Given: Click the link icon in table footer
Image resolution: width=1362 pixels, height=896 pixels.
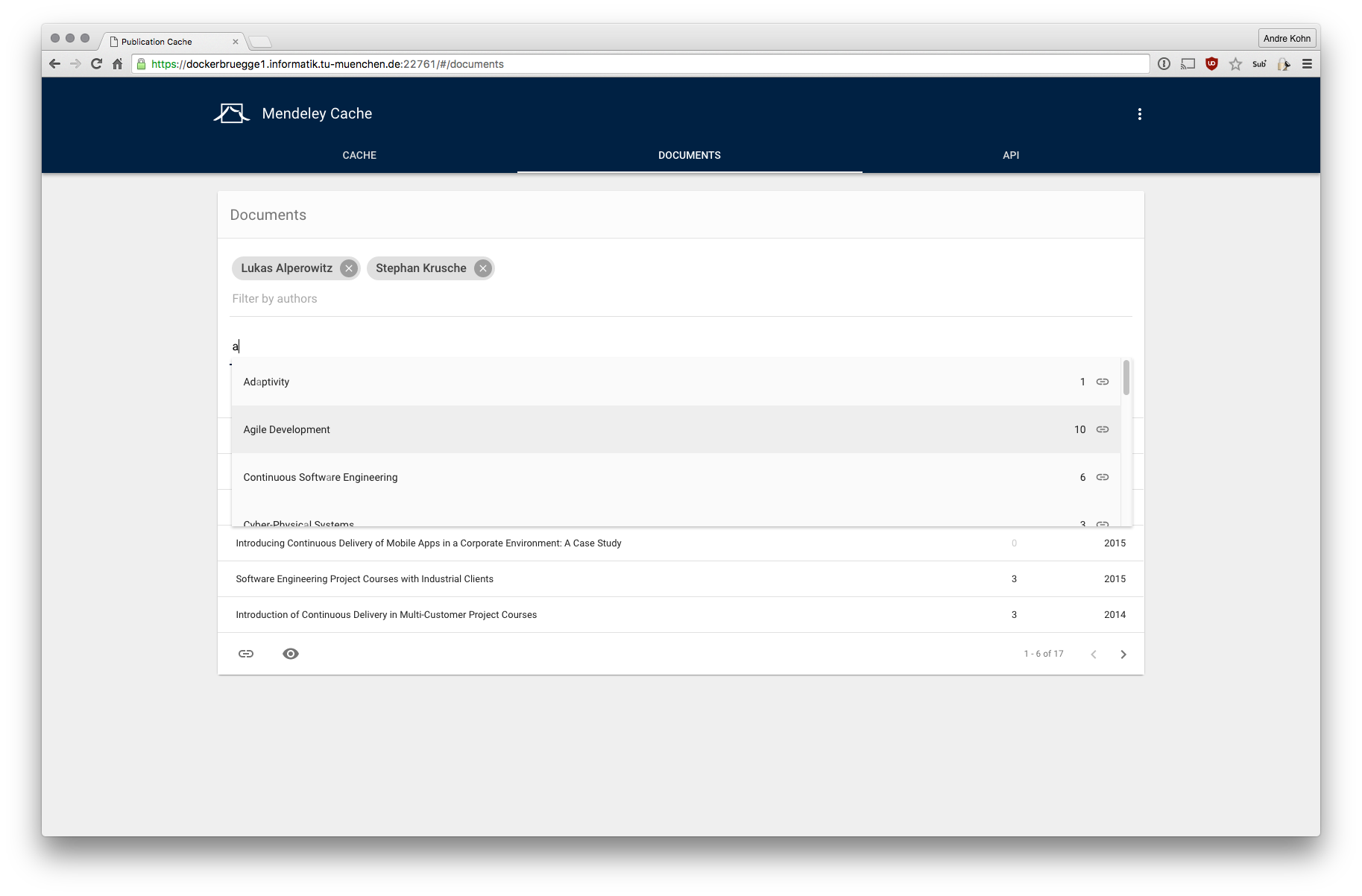Looking at the screenshot, I should pos(246,654).
